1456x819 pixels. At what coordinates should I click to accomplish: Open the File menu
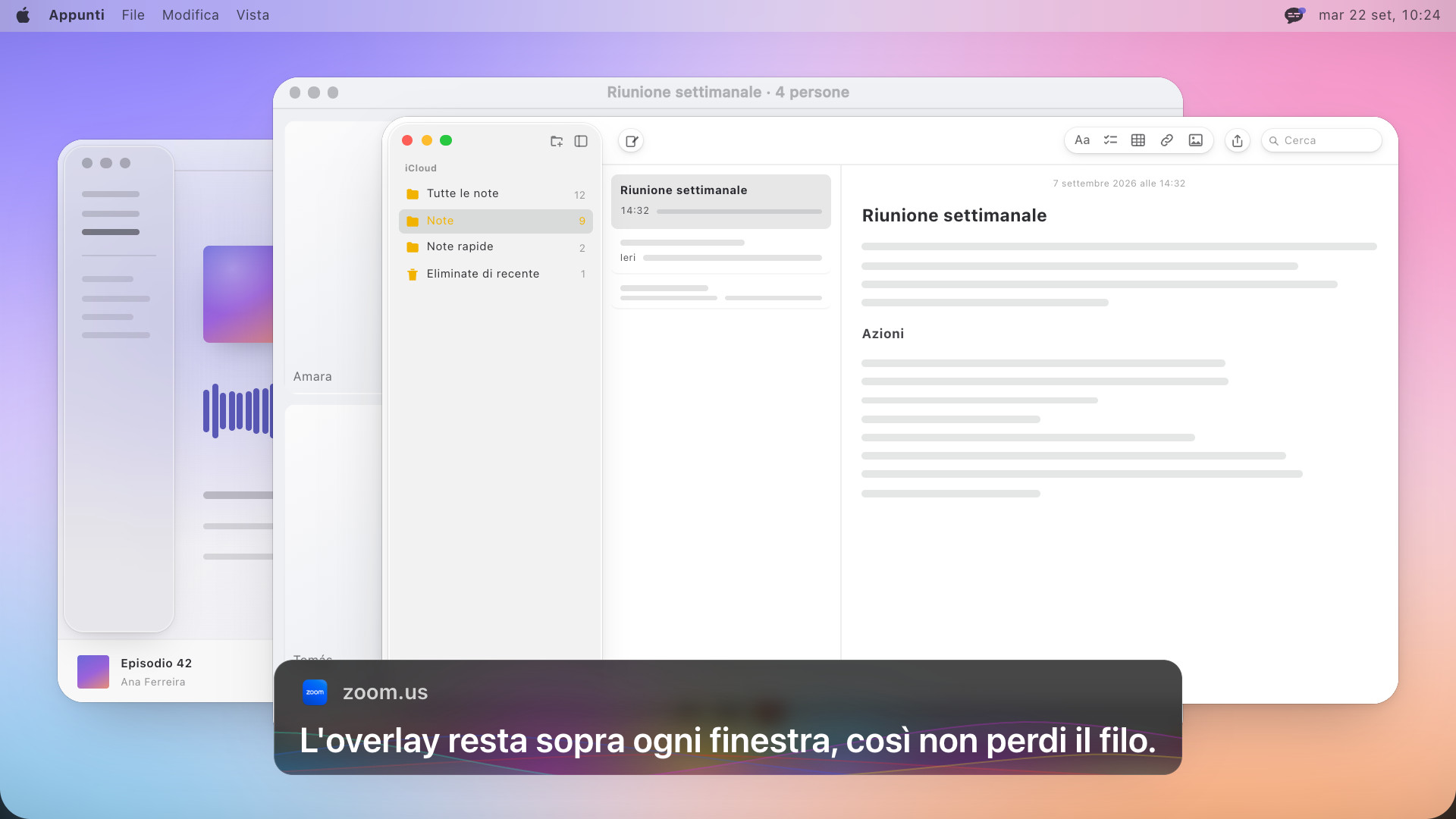[133, 15]
